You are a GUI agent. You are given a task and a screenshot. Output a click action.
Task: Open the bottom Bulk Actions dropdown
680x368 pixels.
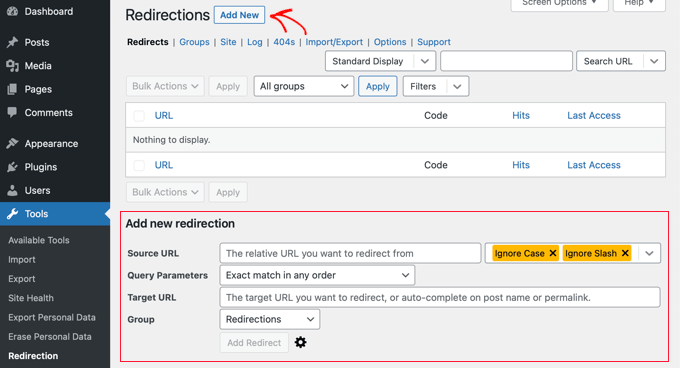(x=165, y=192)
